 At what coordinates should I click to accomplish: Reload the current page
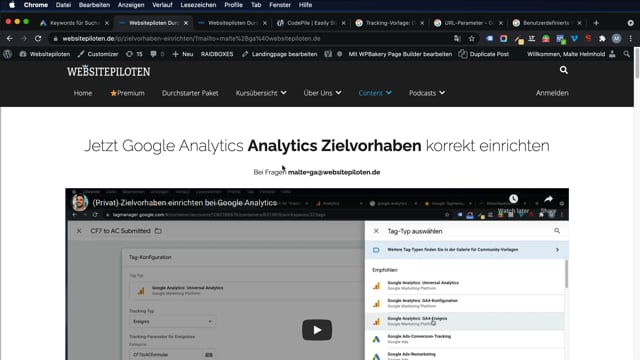point(38,38)
